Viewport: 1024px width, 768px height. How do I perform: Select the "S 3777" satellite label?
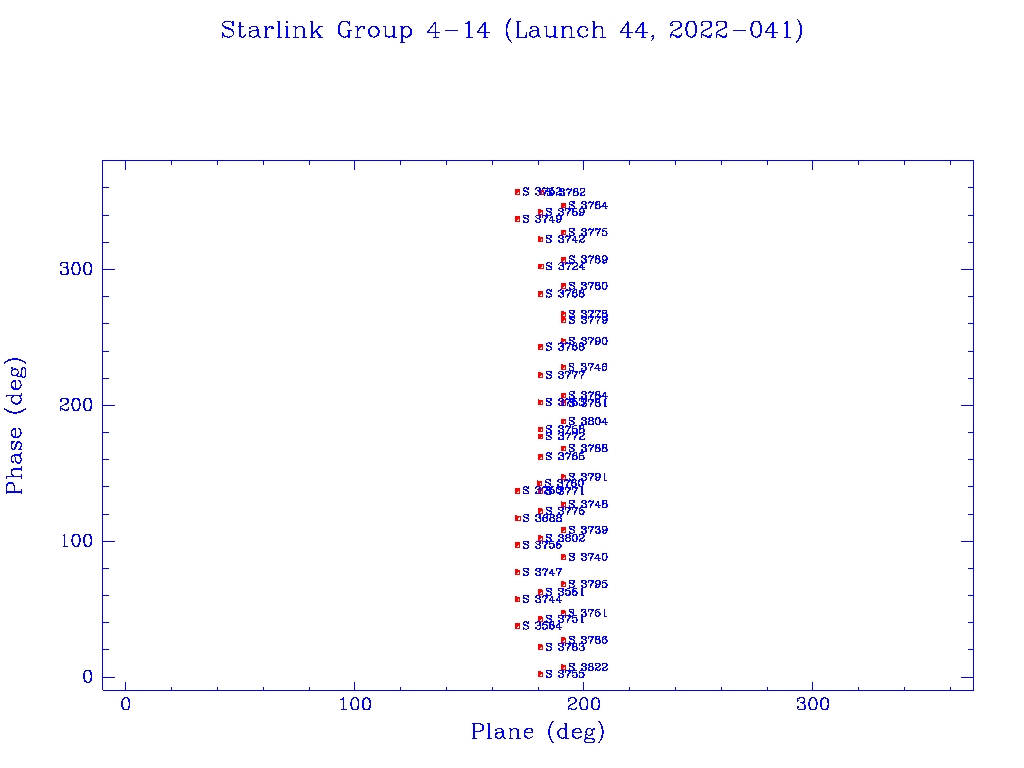tap(565, 376)
